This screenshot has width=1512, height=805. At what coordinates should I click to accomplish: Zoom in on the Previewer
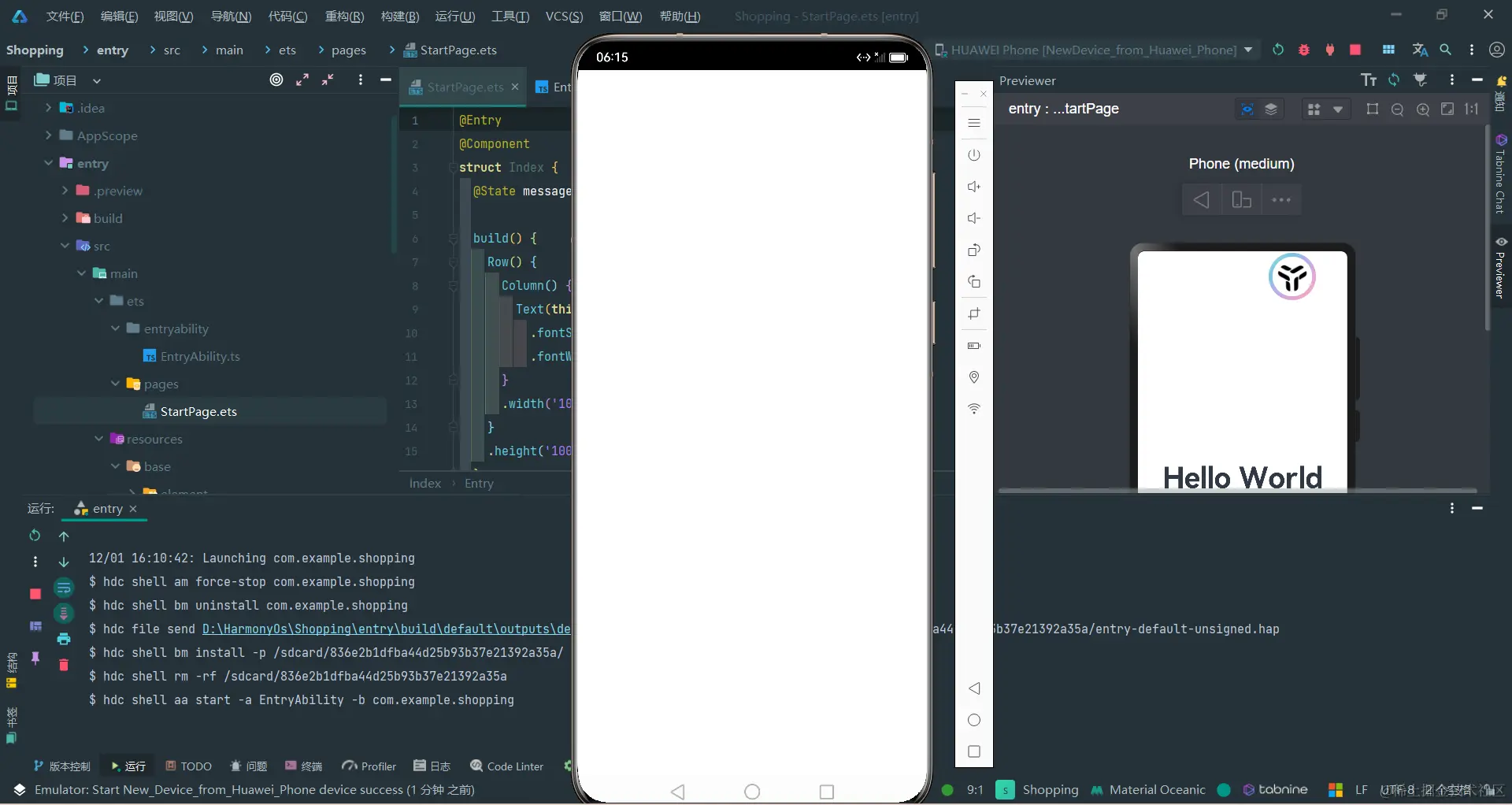coord(1423,109)
